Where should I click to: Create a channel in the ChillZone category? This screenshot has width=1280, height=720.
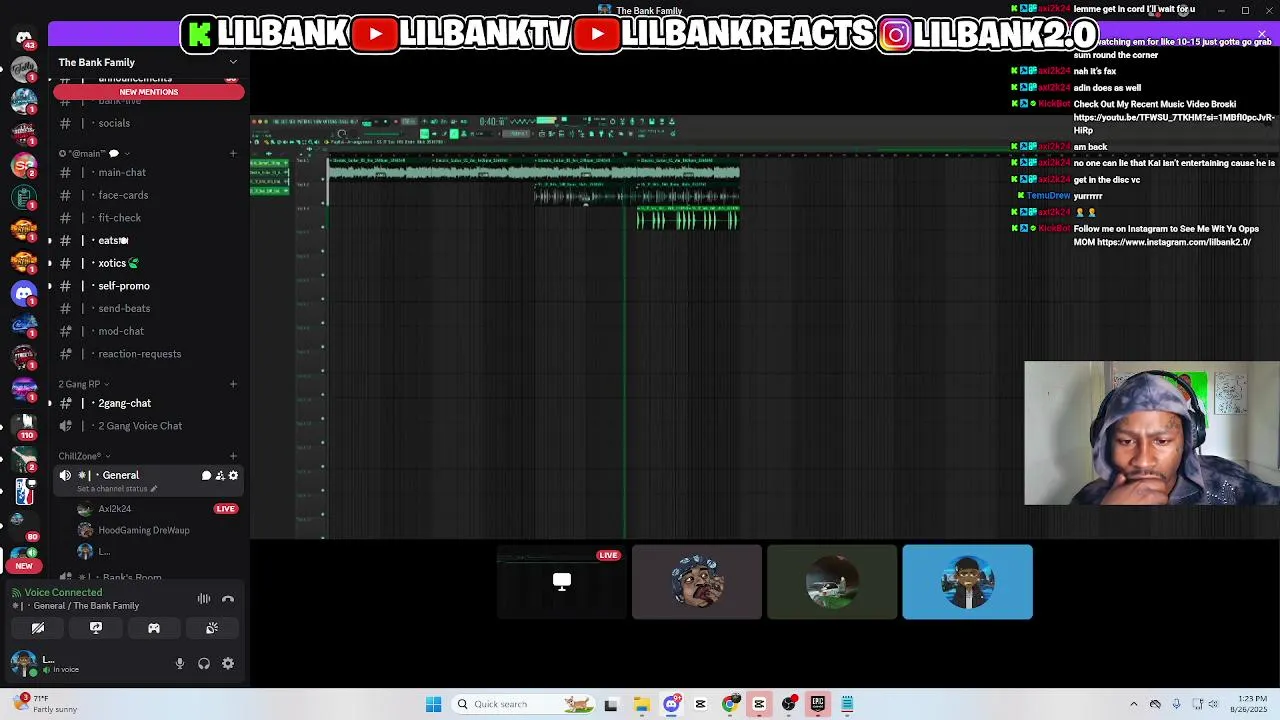[x=233, y=456]
